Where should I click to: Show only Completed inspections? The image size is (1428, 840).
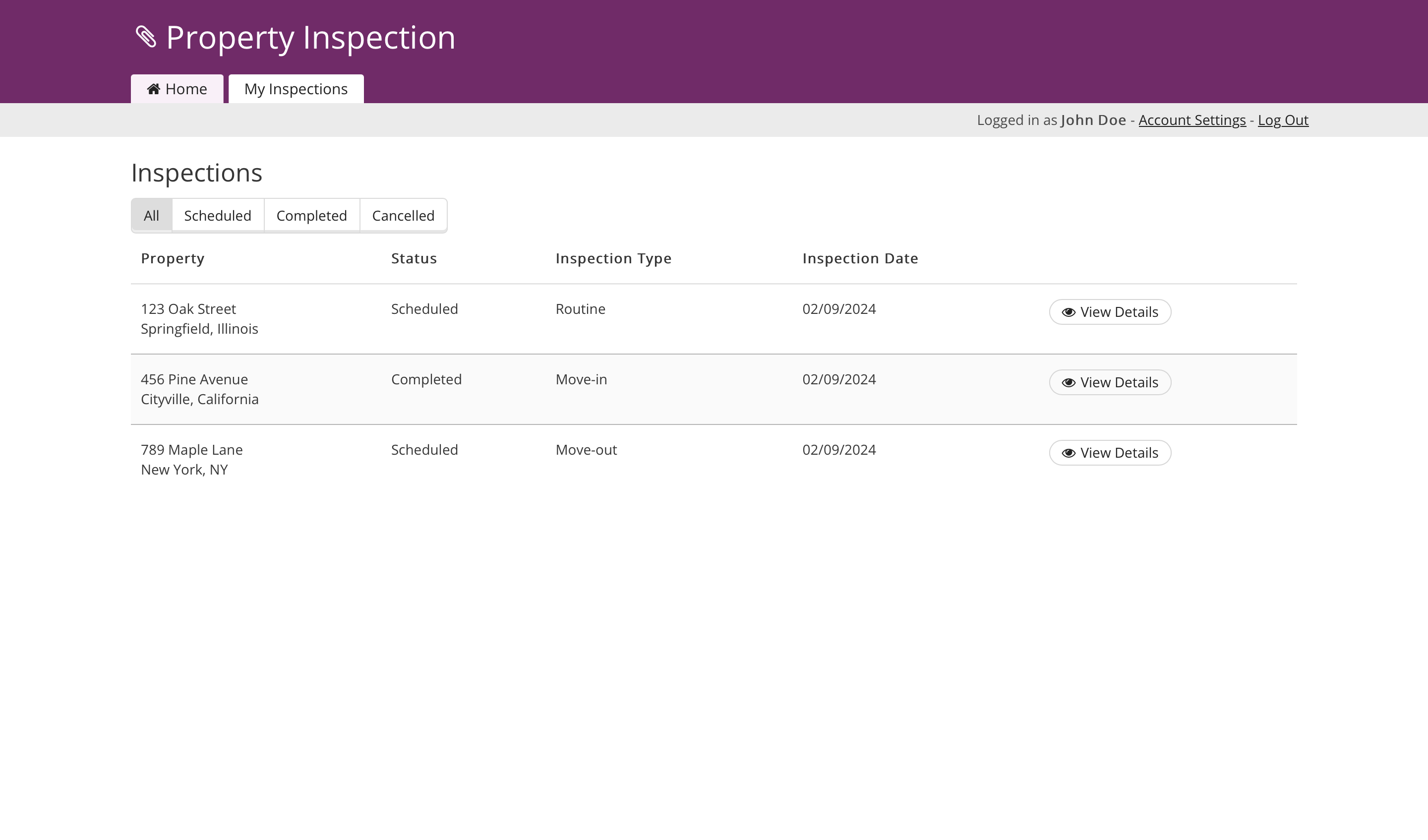[311, 215]
